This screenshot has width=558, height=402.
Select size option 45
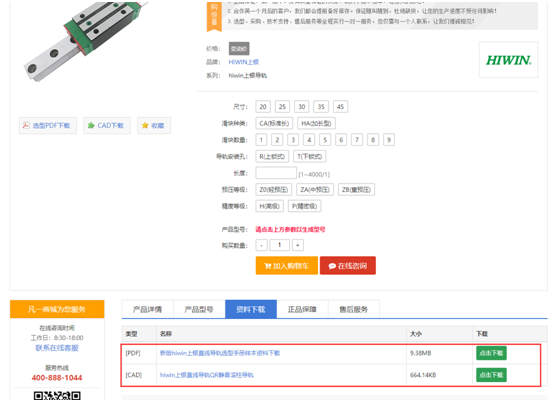(341, 107)
